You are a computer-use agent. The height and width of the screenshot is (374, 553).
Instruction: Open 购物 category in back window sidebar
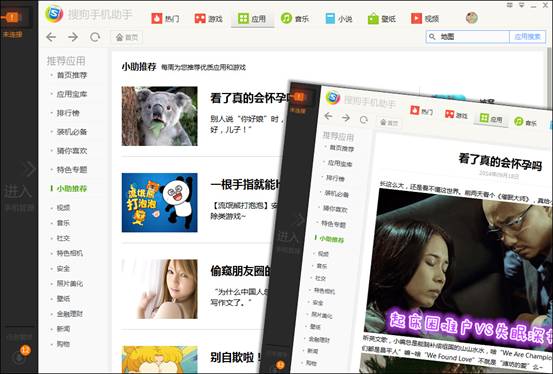(x=63, y=344)
